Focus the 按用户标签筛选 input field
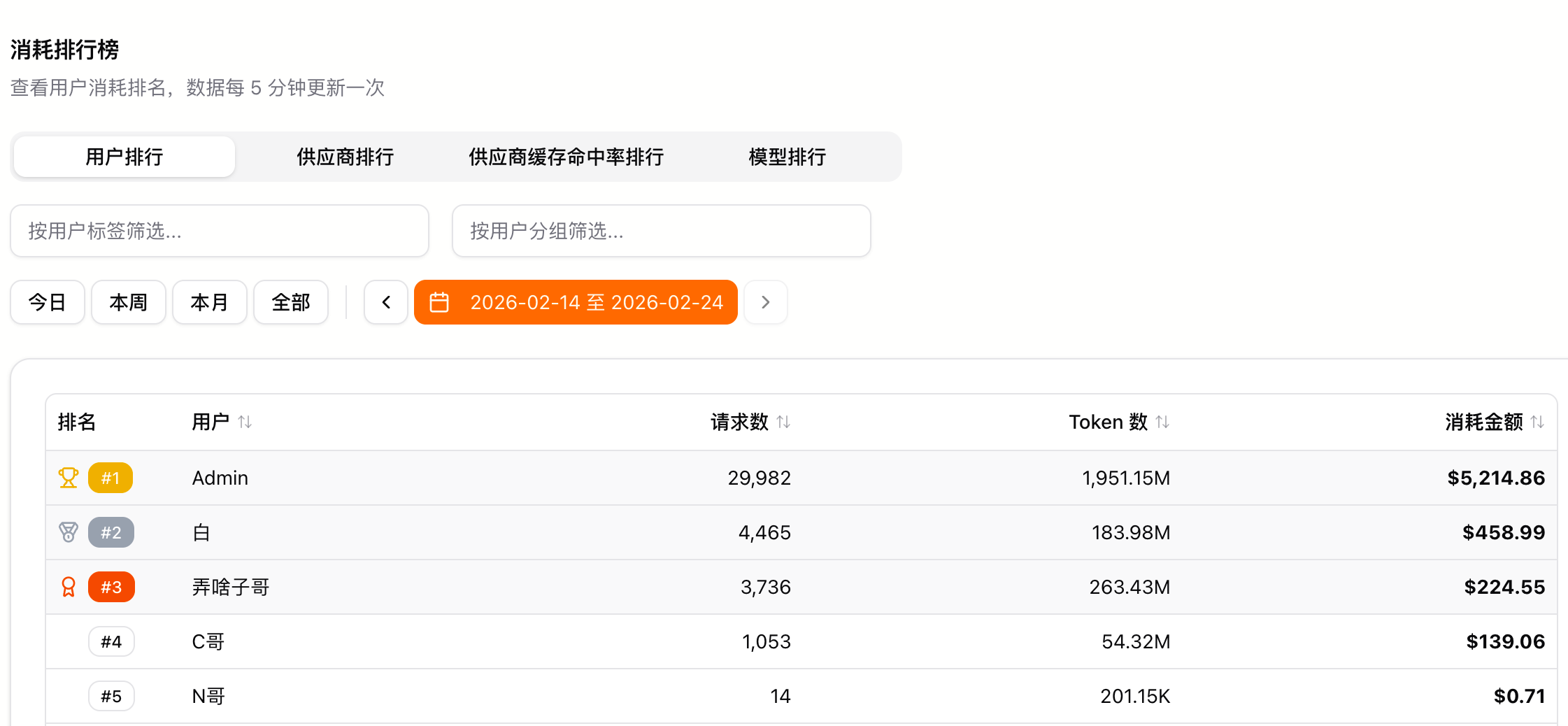 pyautogui.click(x=220, y=231)
